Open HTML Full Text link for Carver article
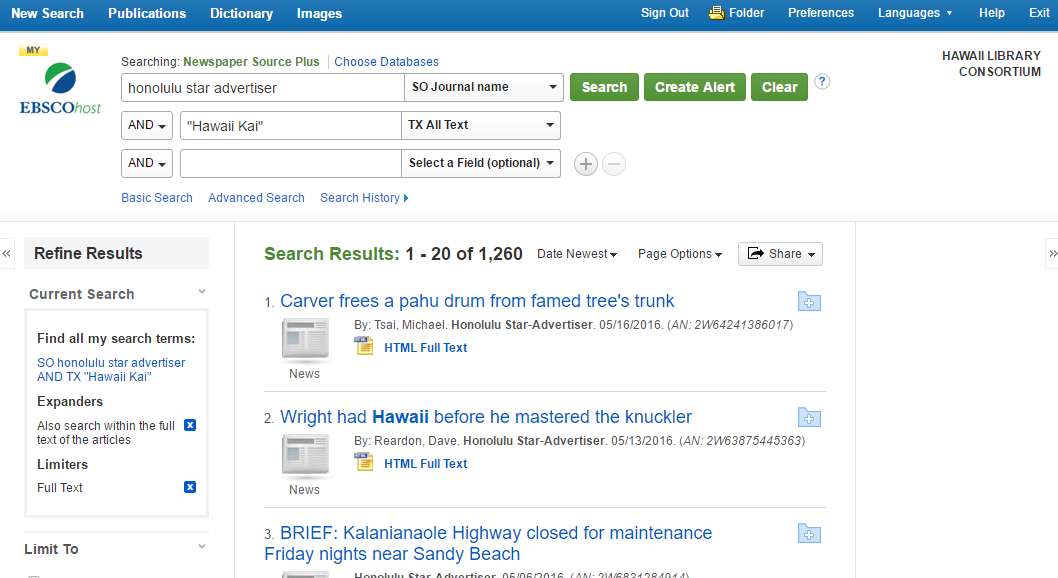Image resolution: width=1058 pixels, height=578 pixels. (x=426, y=347)
